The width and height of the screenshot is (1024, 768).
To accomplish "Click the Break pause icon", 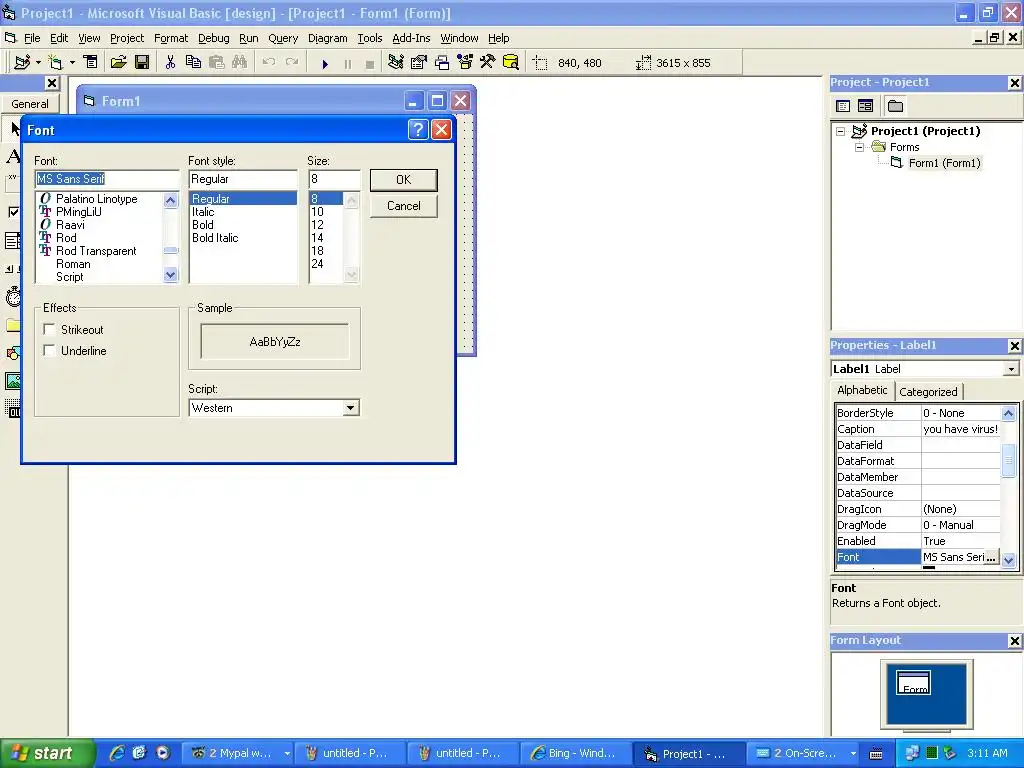I will coord(347,63).
